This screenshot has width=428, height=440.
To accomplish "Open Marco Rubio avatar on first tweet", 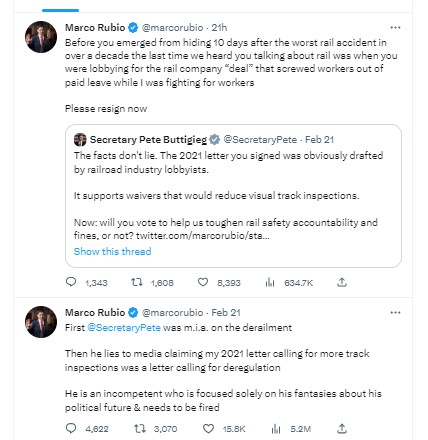I will coord(41,37).
